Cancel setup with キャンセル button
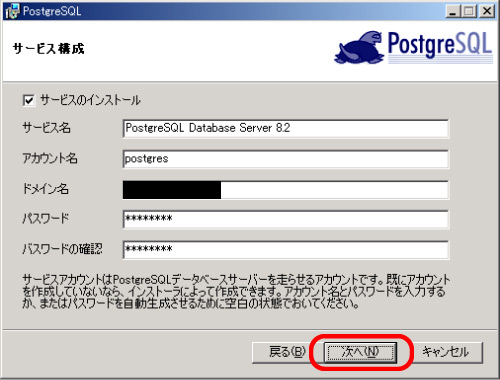Viewport: 500px width, 380px height. point(446,352)
